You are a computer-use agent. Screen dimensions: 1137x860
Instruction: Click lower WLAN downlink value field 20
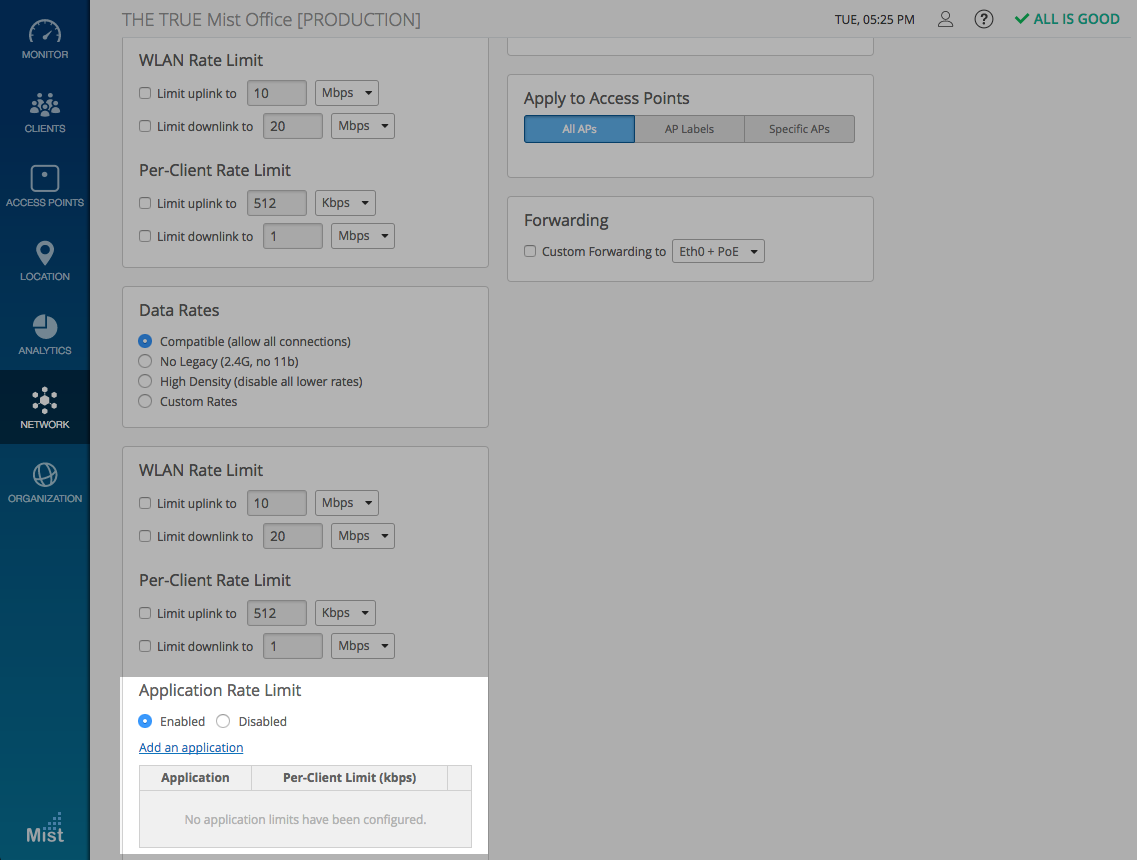click(x=292, y=536)
